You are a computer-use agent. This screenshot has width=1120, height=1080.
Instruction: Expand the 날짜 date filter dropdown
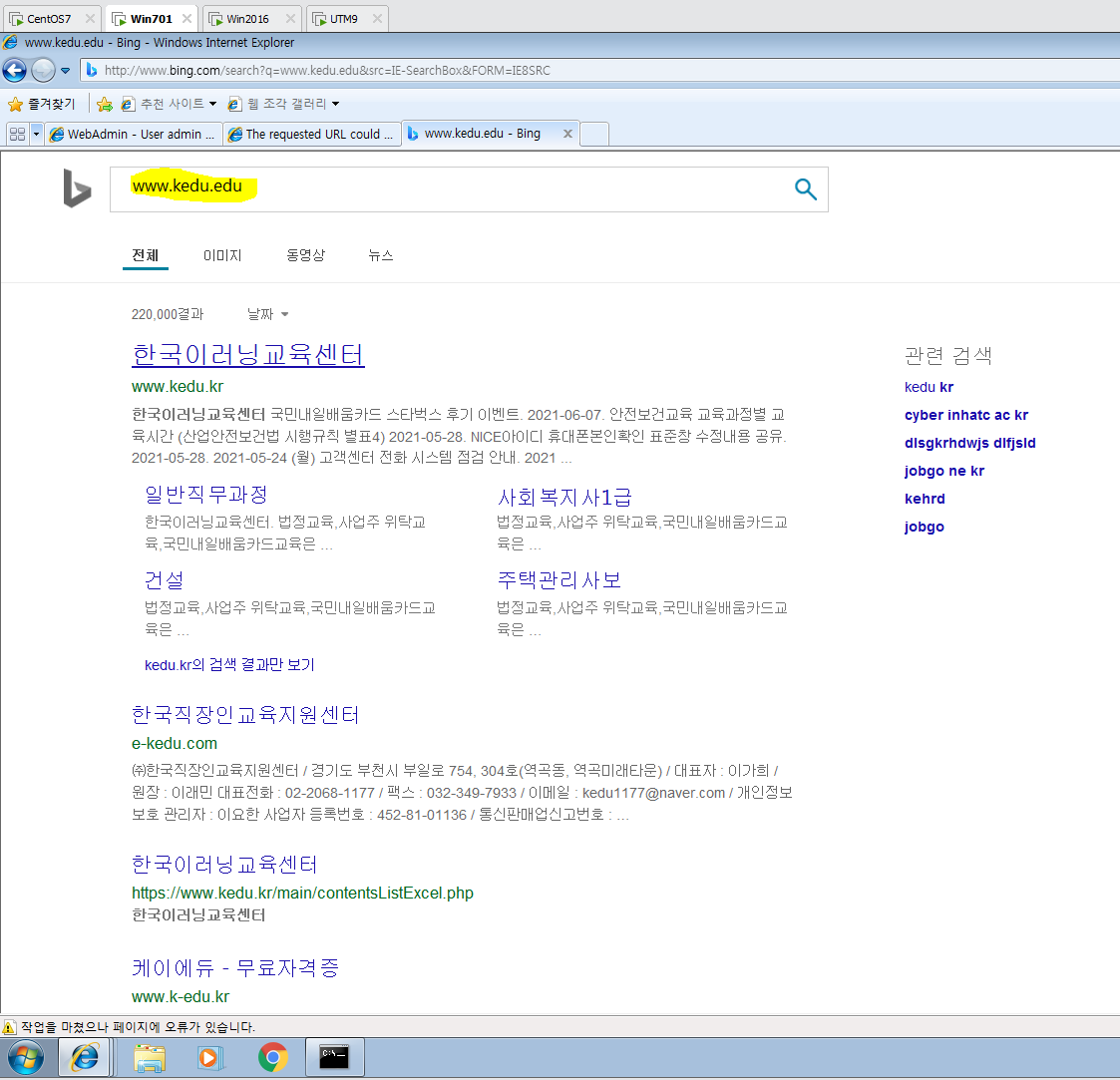click(268, 314)
